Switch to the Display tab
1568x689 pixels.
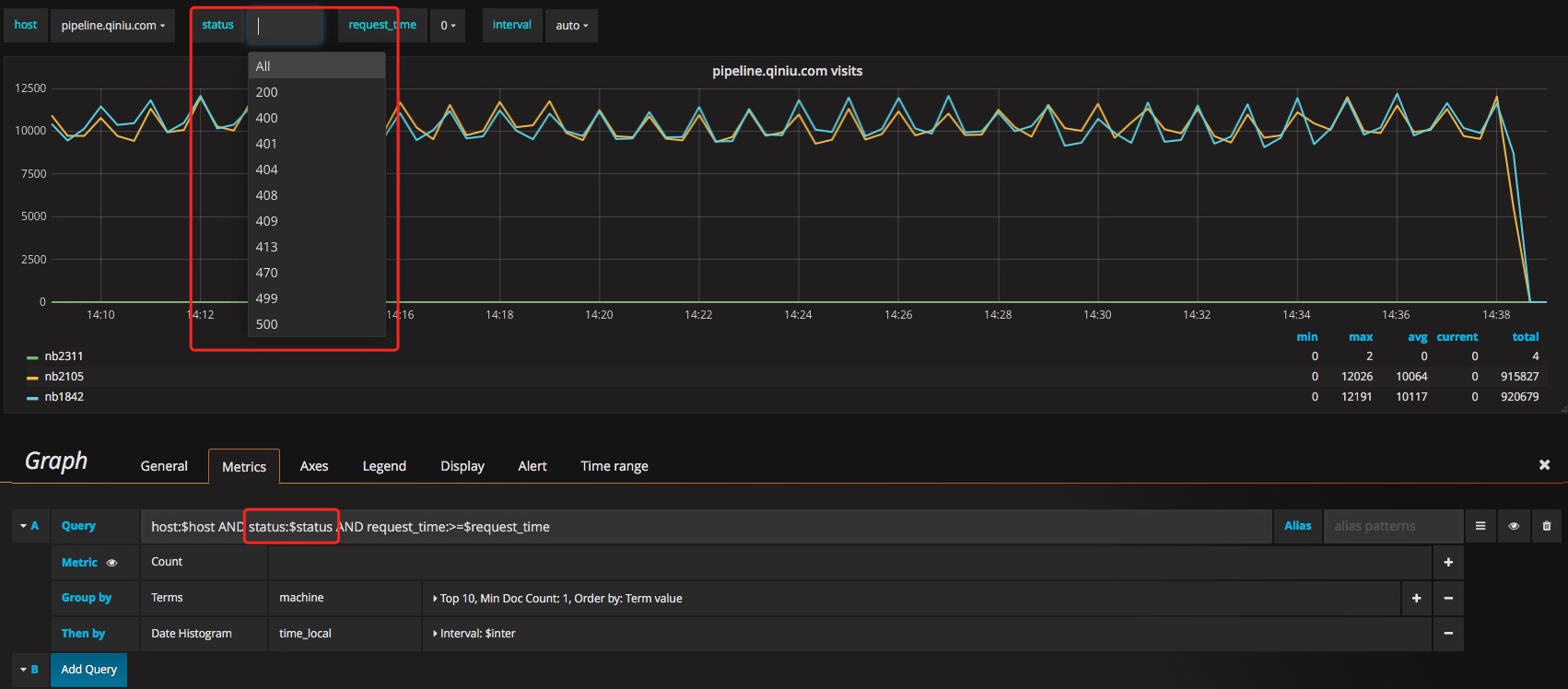tap(462, 466)
